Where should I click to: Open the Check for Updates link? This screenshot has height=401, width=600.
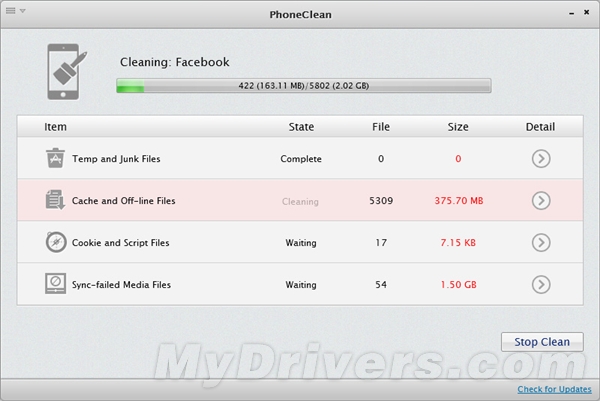click(554, 389)
